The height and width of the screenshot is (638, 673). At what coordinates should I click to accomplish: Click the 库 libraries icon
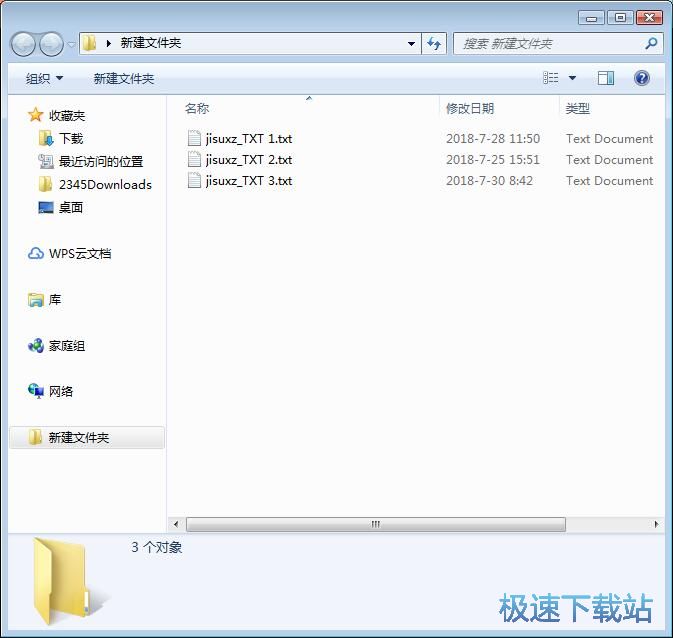(36, 300)
